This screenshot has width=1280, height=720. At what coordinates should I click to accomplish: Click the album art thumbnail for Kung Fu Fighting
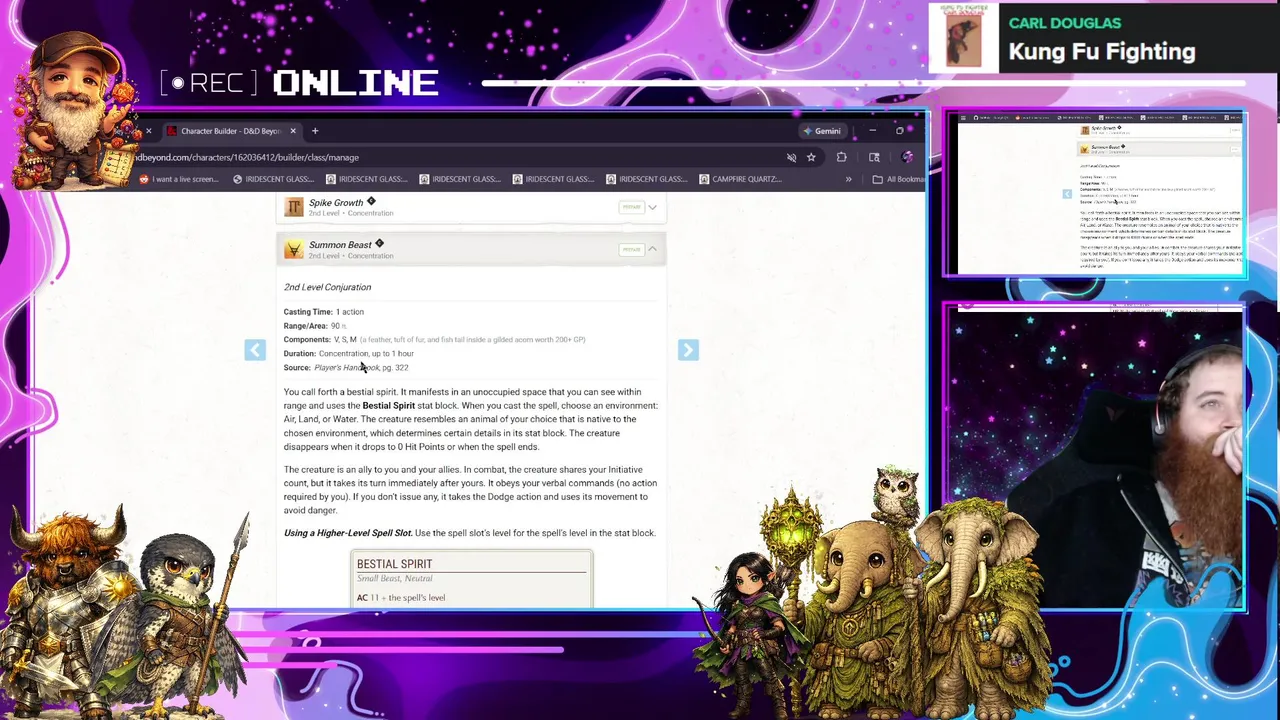pos(964,38)
